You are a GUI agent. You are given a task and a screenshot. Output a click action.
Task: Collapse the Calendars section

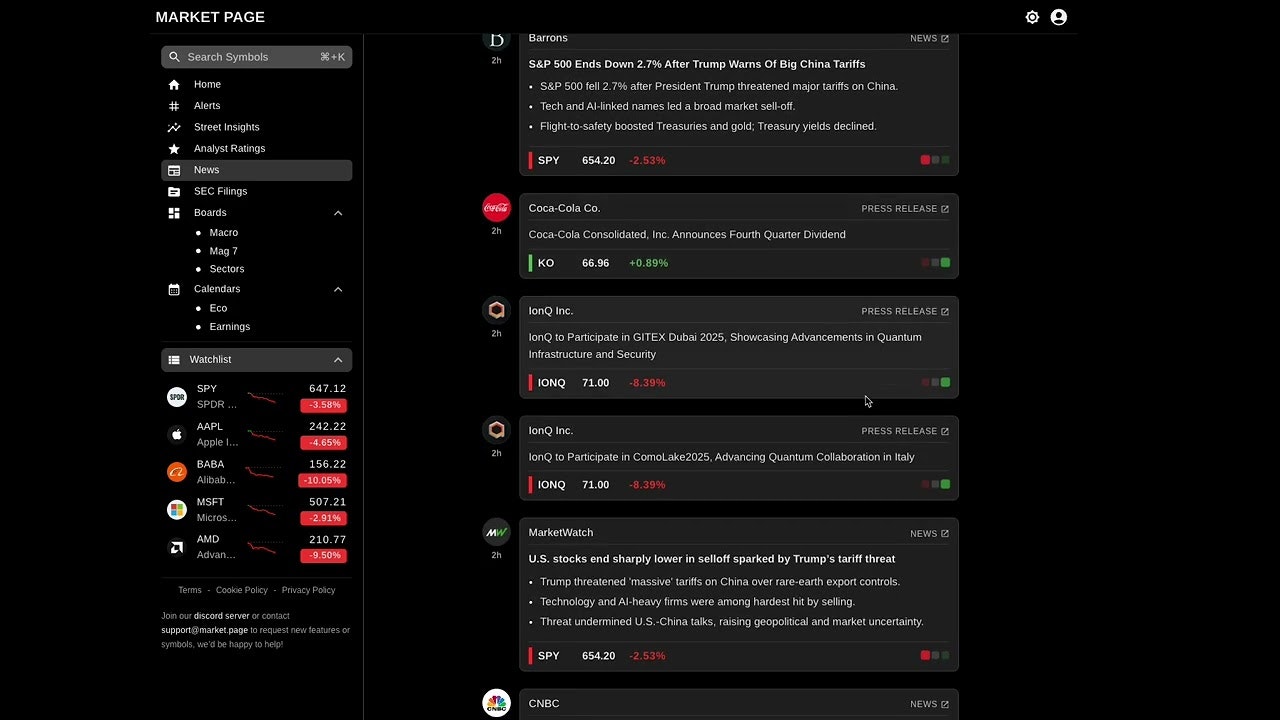(338, 289)
